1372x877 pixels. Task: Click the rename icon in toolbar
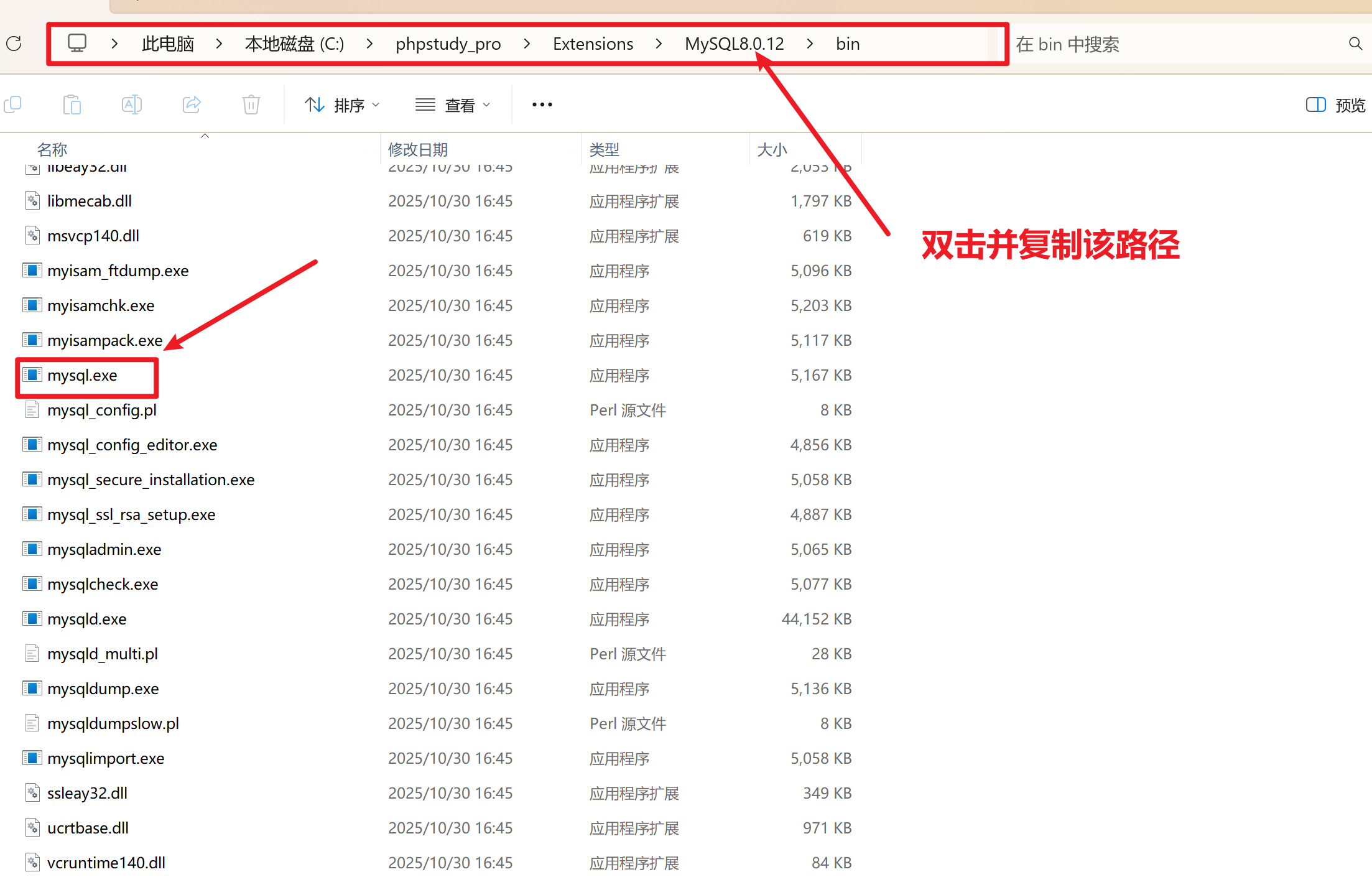[x=131, y=104]
